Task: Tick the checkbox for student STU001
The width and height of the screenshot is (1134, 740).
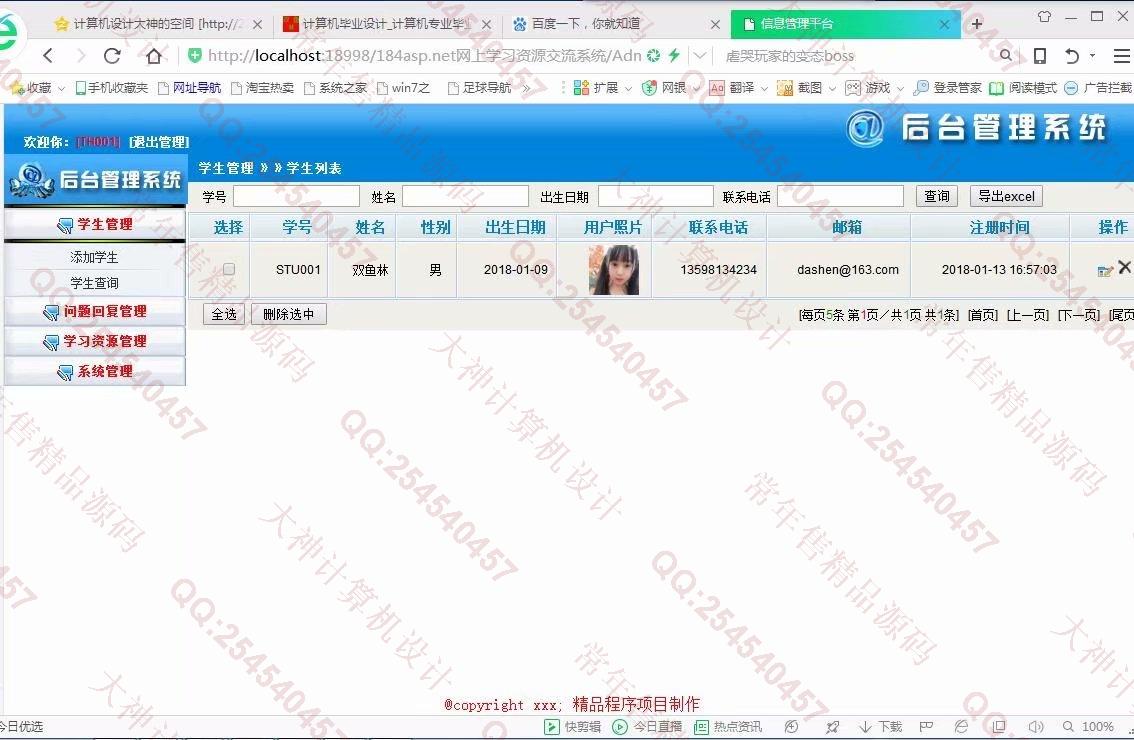Action: coord(229,269)
